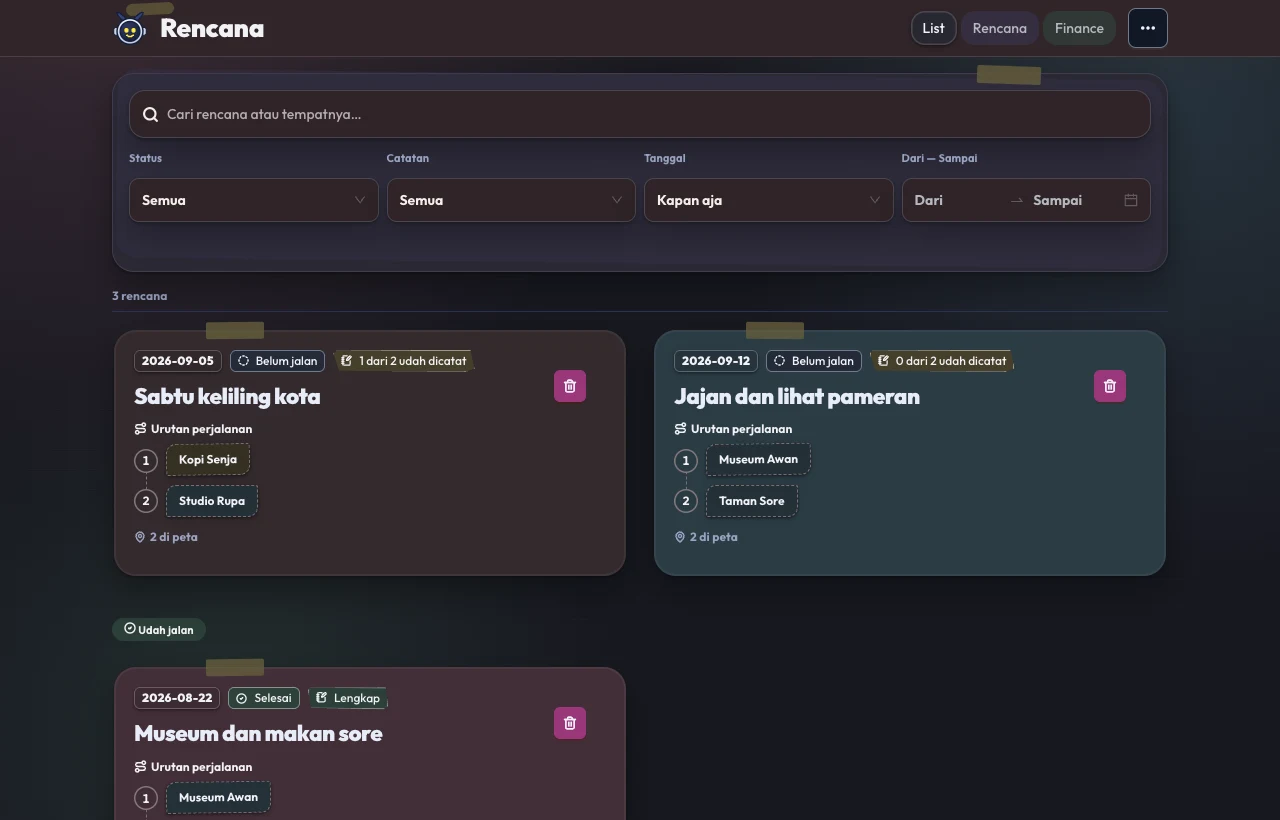Viewport: 1280px width, 820px height.
Task: Click the route icon in Jajan dan lihat pameran card
Action: pyautogui.click(x=680, y=429)
